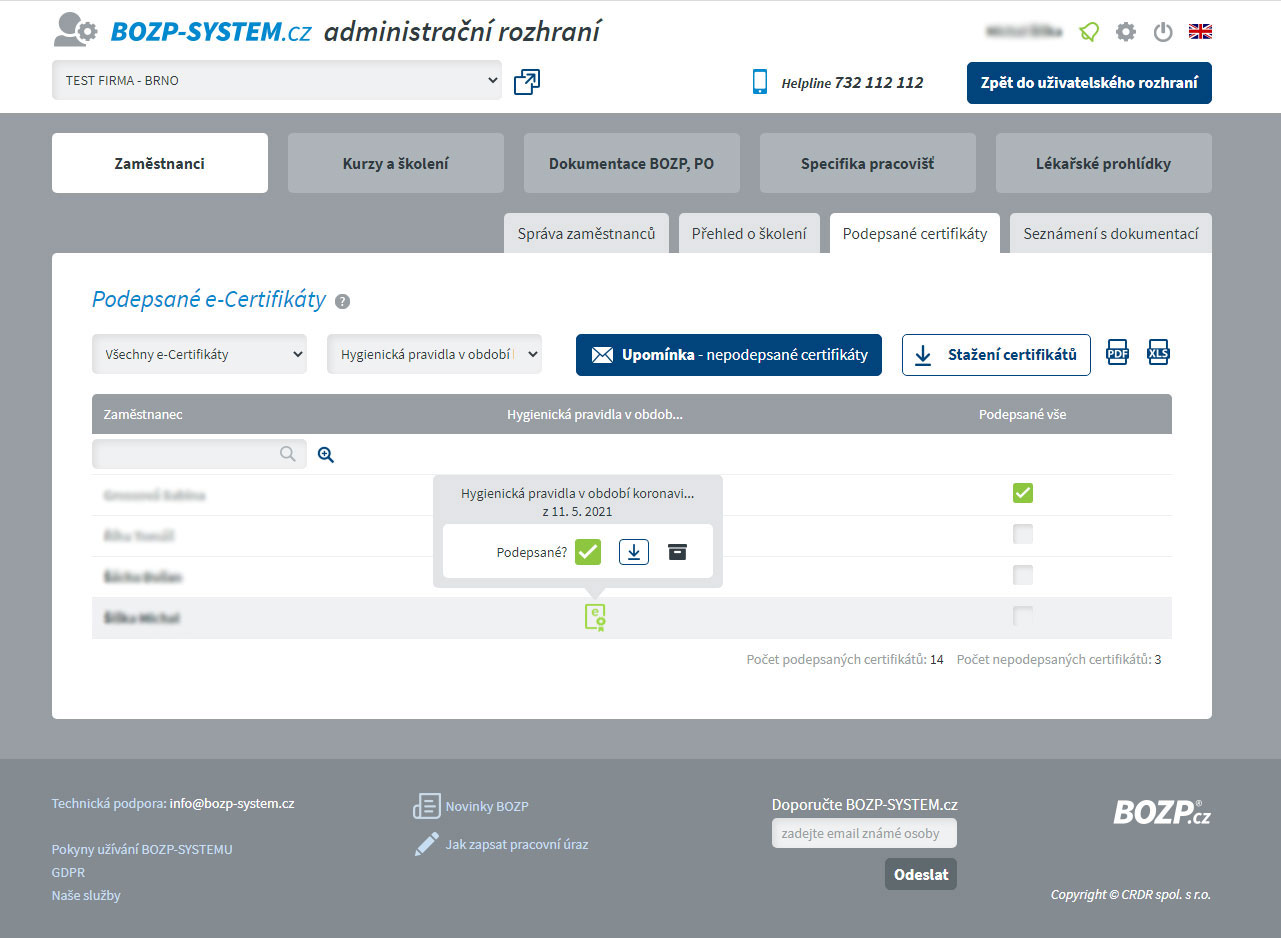Open Pokyny užívání BOZP-SYSTEMU link
This screenshot has height=938, width=1281.
click(142, 849)
